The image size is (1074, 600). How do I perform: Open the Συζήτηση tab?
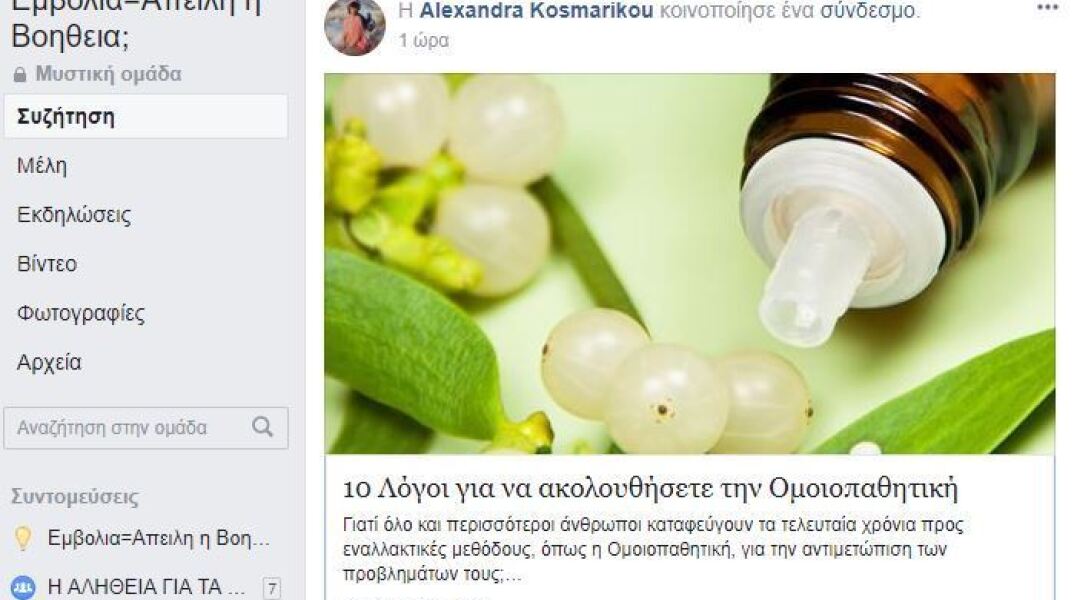point(146,116)
